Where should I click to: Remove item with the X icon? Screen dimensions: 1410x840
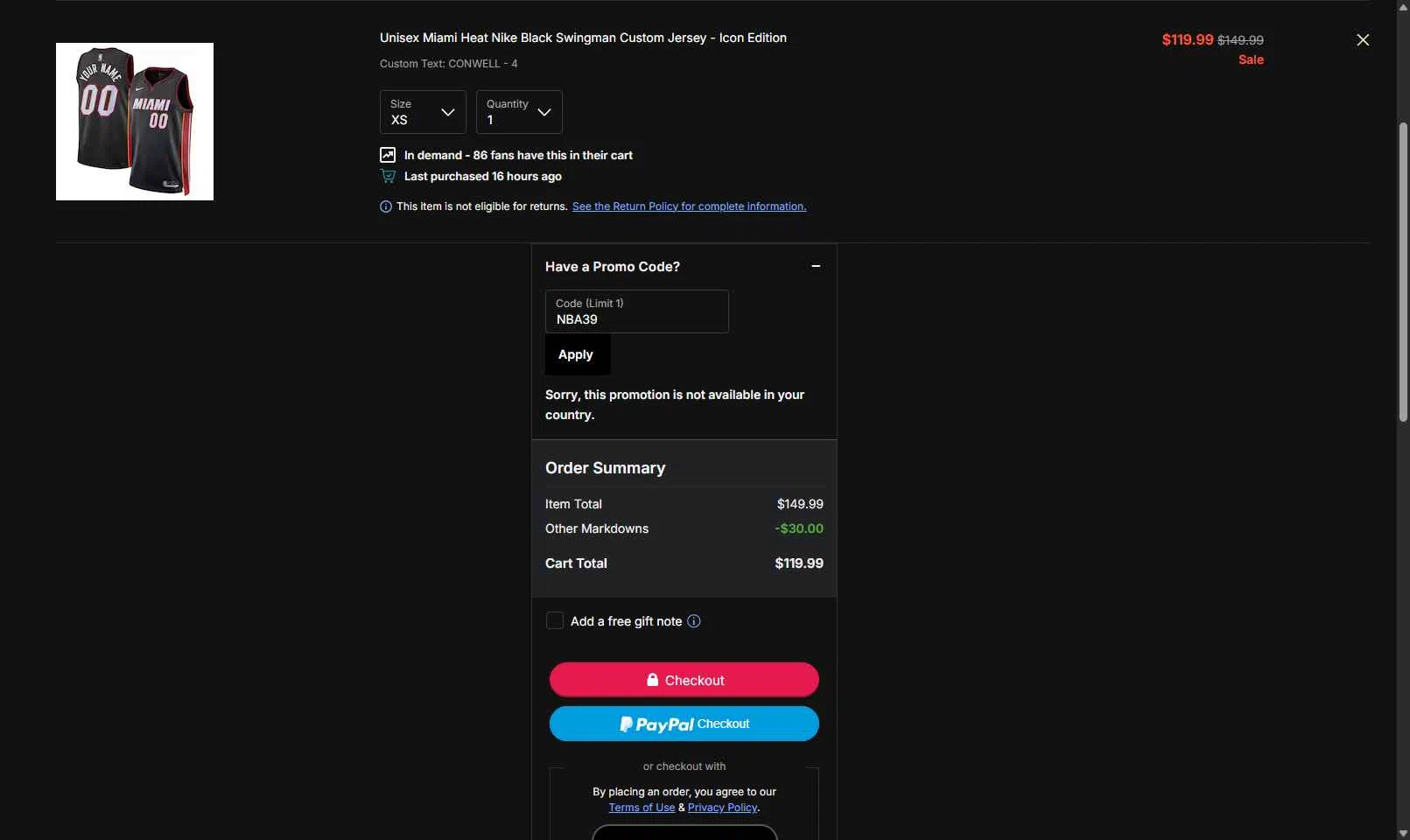1363,40
